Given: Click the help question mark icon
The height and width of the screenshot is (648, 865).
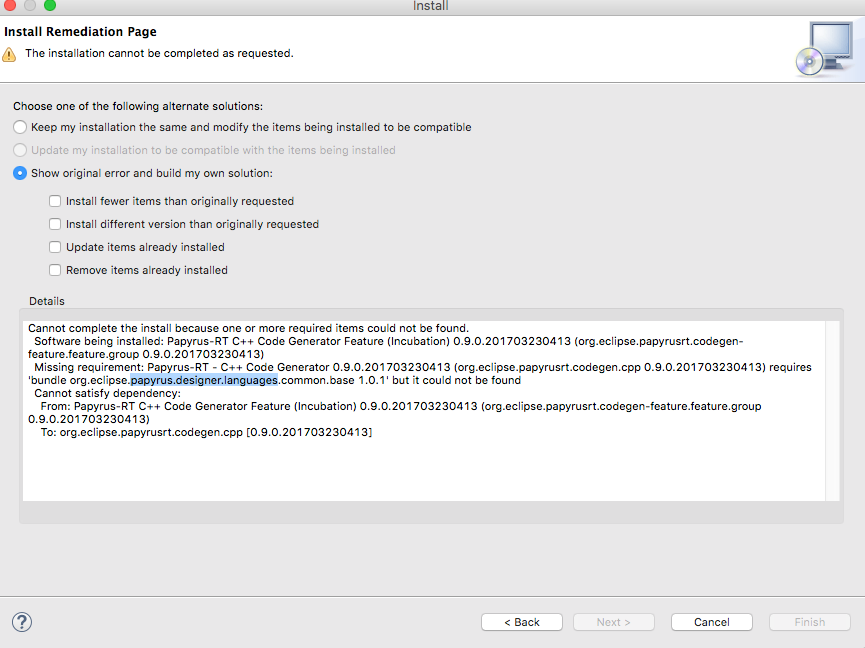Looking at the screenshot, I should point(22,622).
